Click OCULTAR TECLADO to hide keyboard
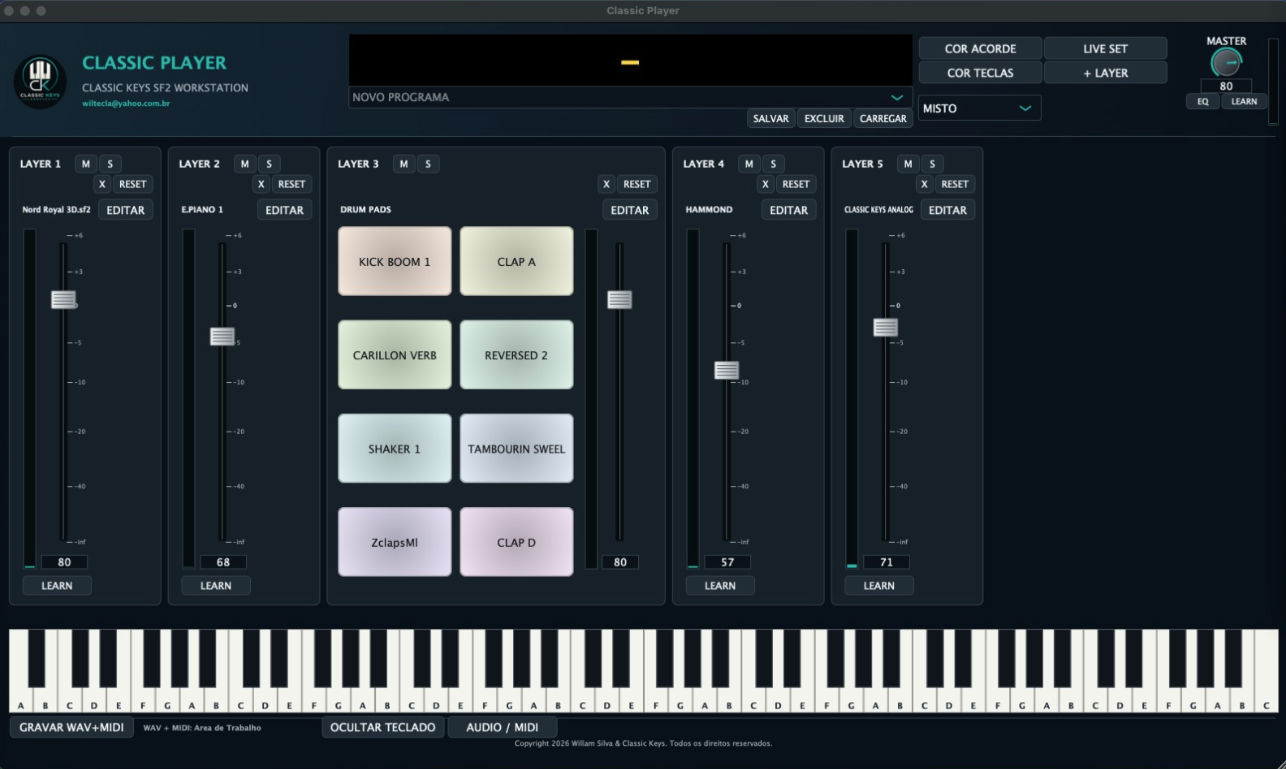This screenshot has width=1286, height=769. [x=383, y=727]
